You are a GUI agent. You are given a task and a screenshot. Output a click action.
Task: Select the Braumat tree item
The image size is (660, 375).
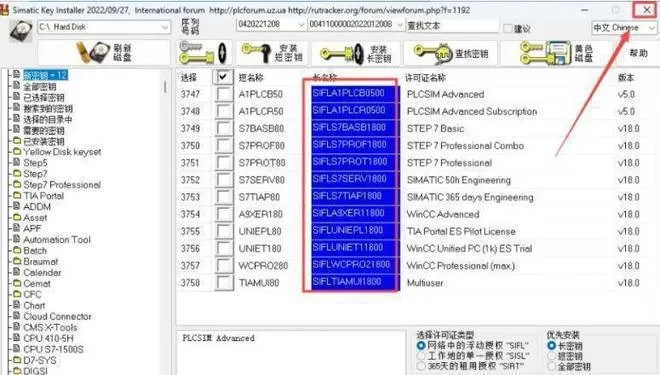(x=40, y=261)
